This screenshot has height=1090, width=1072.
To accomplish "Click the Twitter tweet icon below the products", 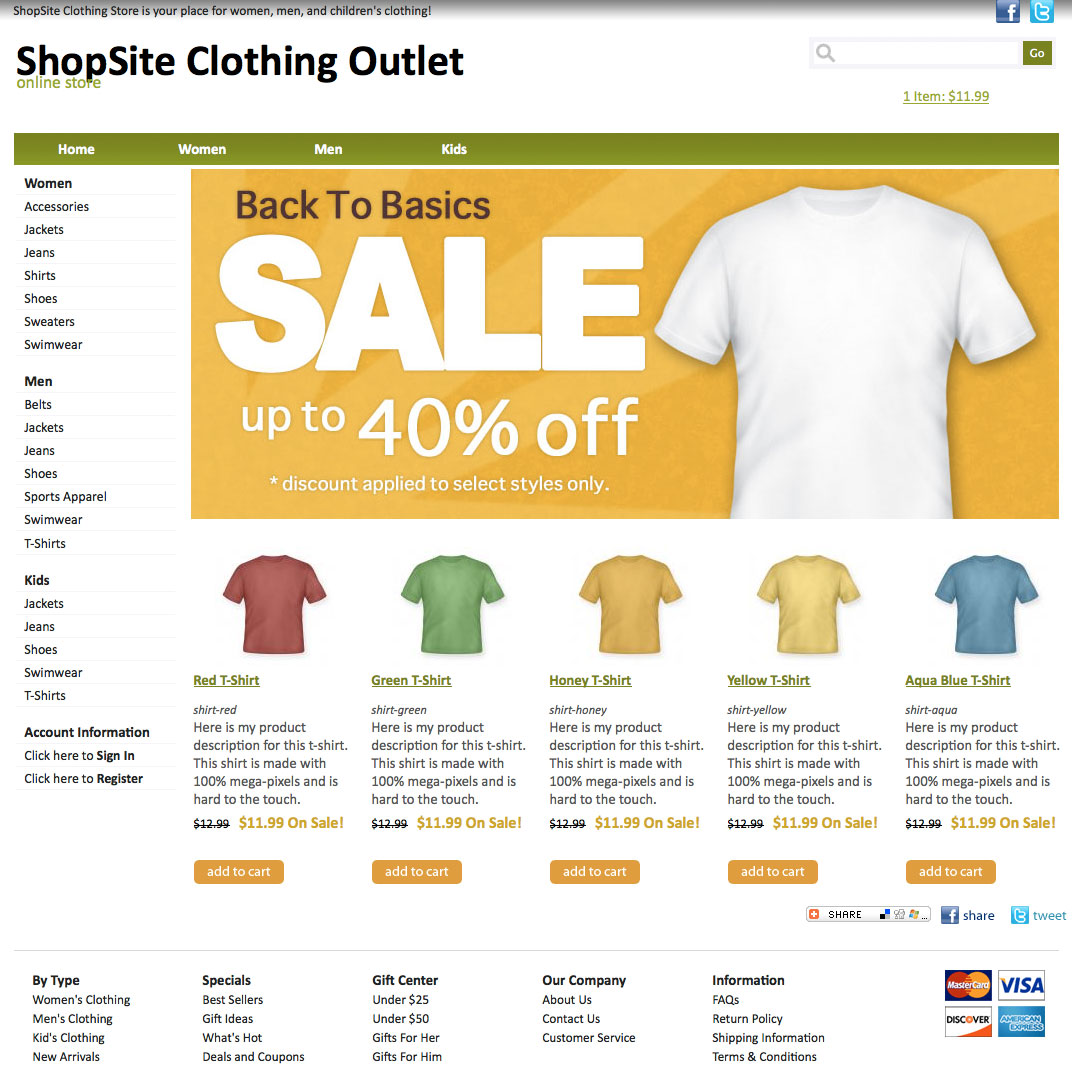I will click(x=1019, y=915).
